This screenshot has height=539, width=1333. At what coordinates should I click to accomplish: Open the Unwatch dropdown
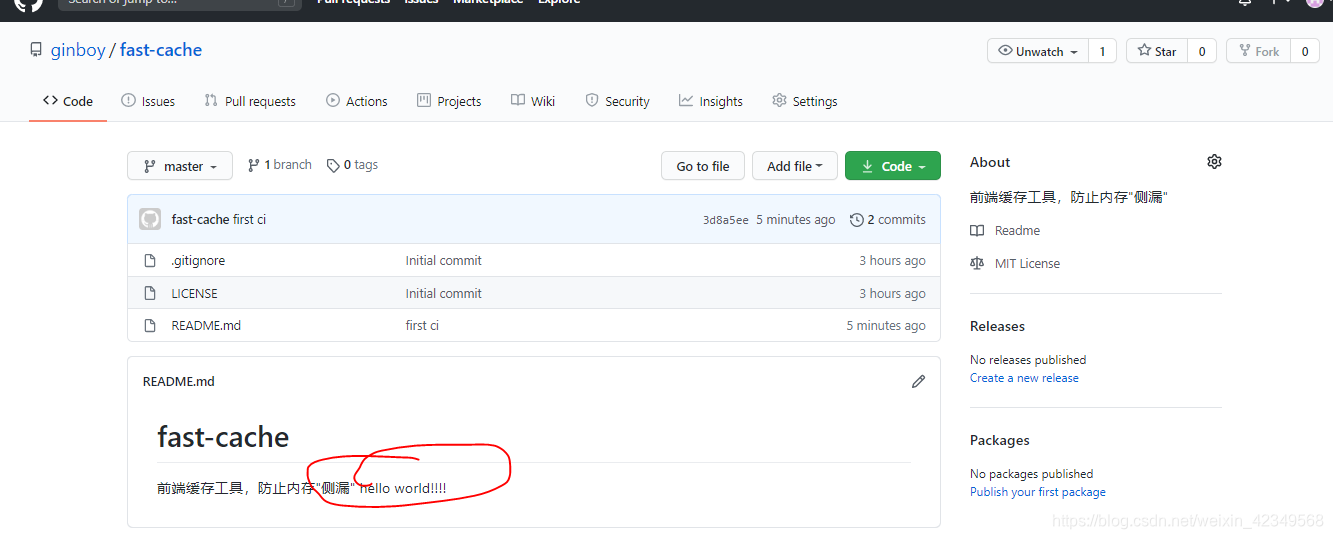(x=1037, y=51)
